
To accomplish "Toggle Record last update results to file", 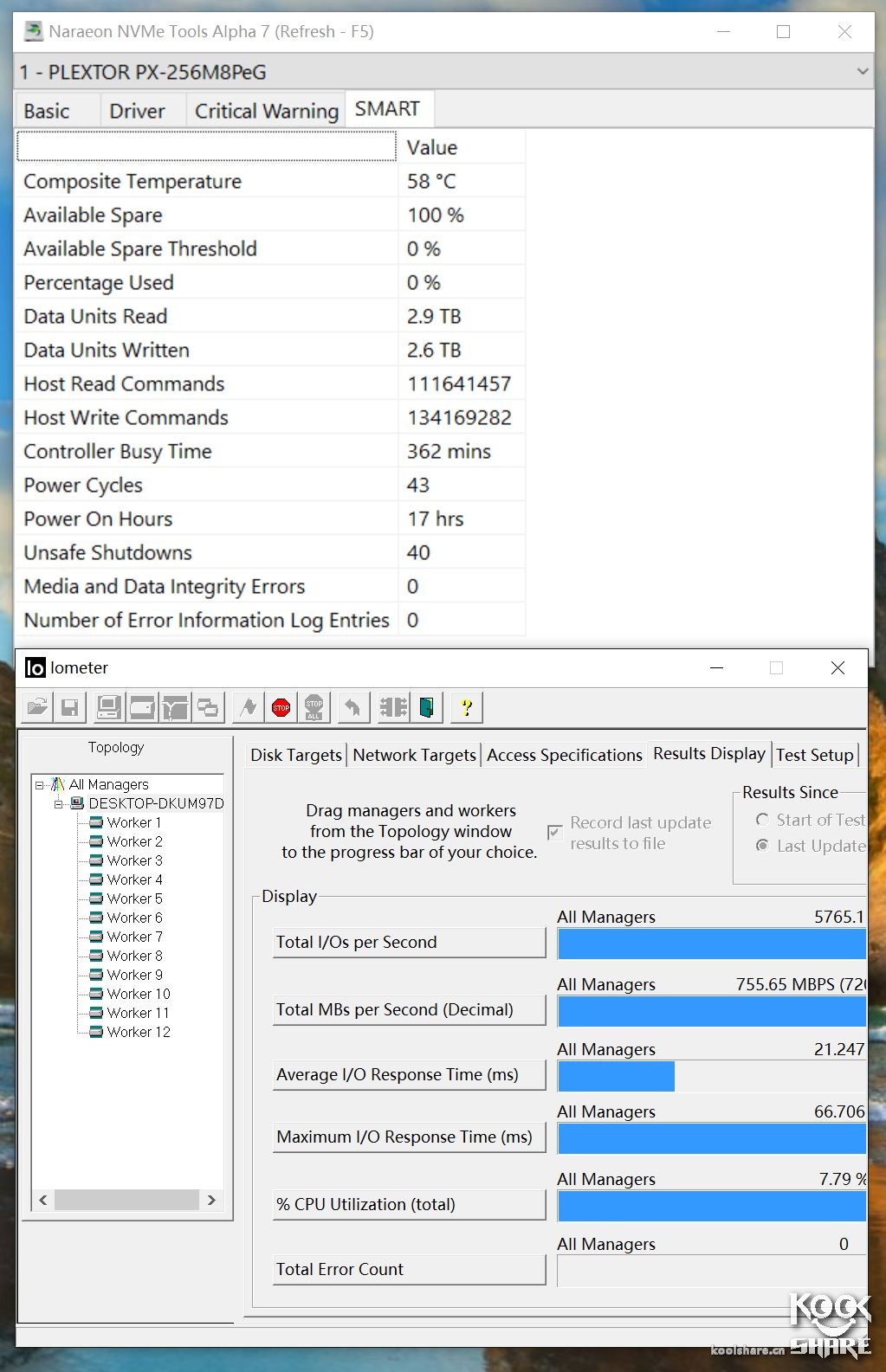I will tap(555, 833).
